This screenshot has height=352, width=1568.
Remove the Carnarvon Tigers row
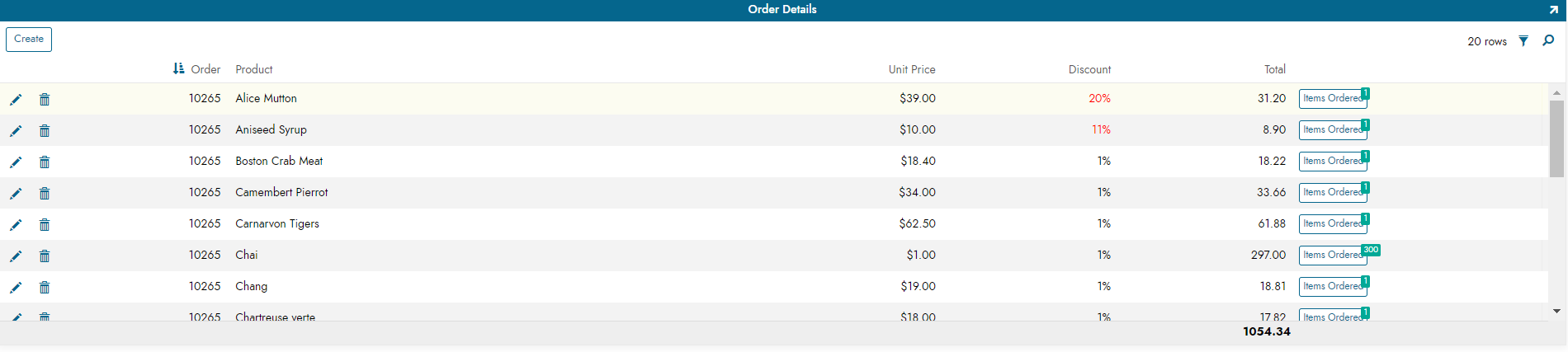click(x=45, y=225)
